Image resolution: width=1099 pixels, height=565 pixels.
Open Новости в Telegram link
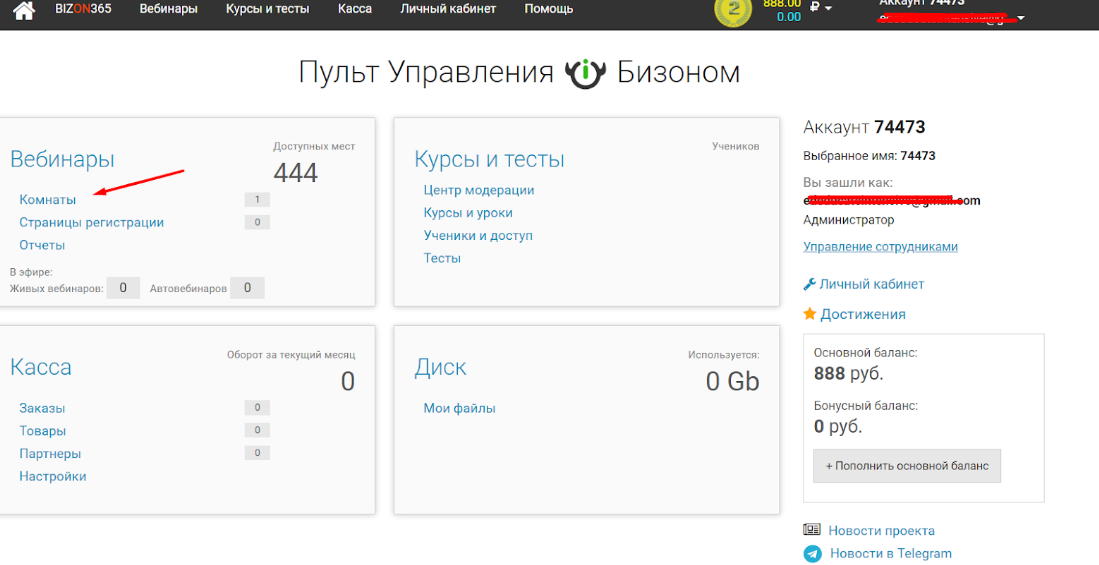891,554
